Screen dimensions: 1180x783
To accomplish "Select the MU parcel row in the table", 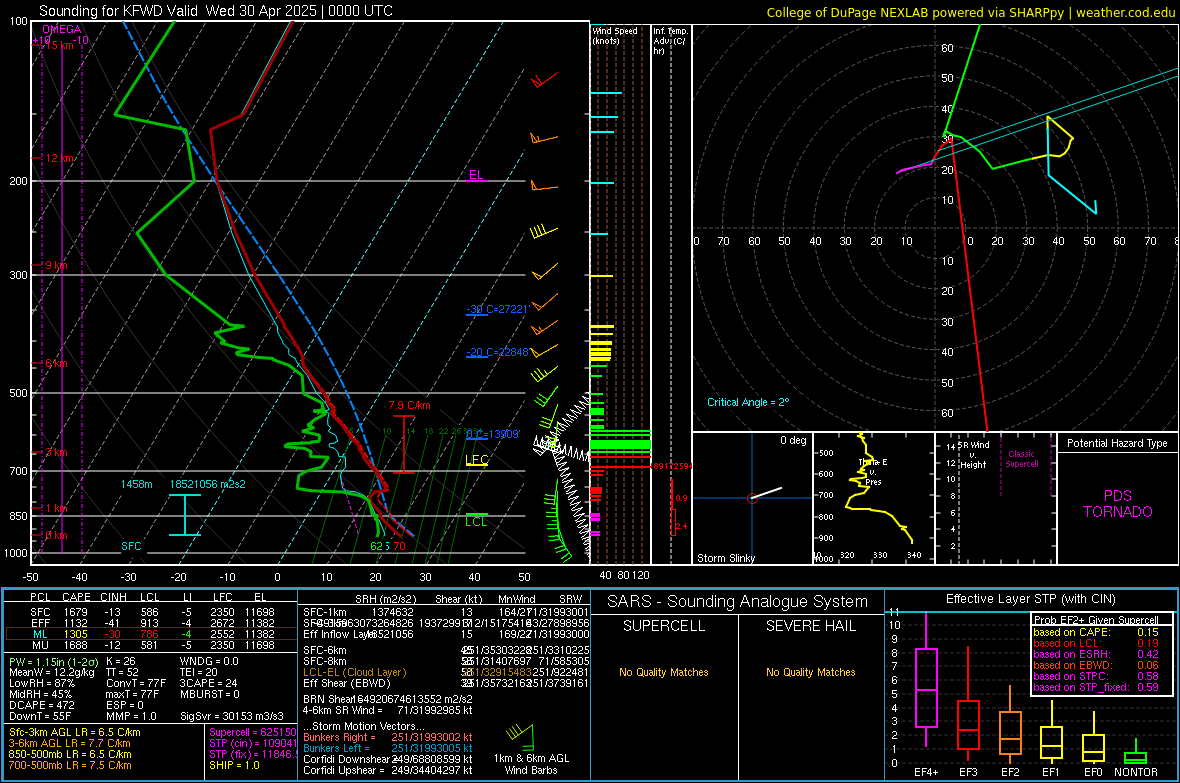I will tap(151, 644).
